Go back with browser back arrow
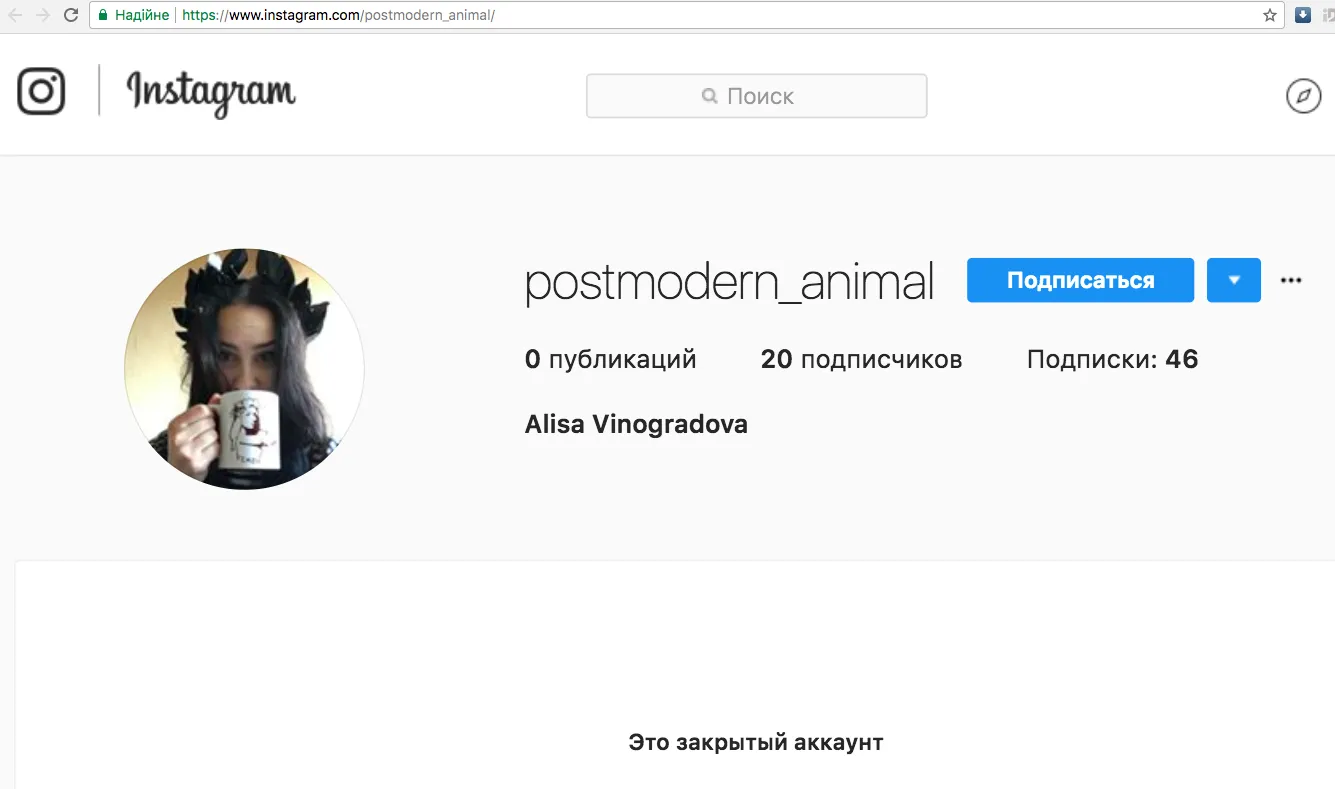Image resolution: width=1335 pixels, height=789 pixels. click(x=15, y=15)
